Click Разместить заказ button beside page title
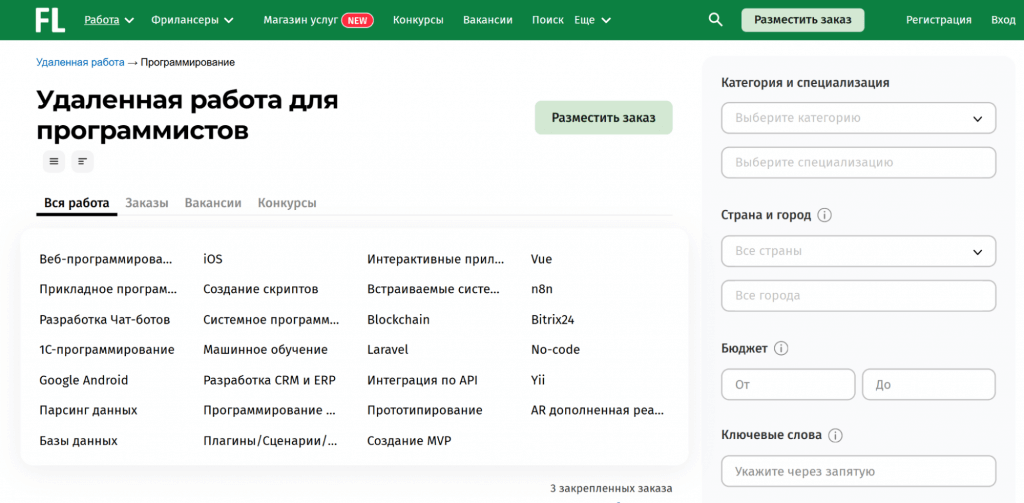The width and height of the screenshot is (1024, 503). pyautogui.click(x=603, y=118)
